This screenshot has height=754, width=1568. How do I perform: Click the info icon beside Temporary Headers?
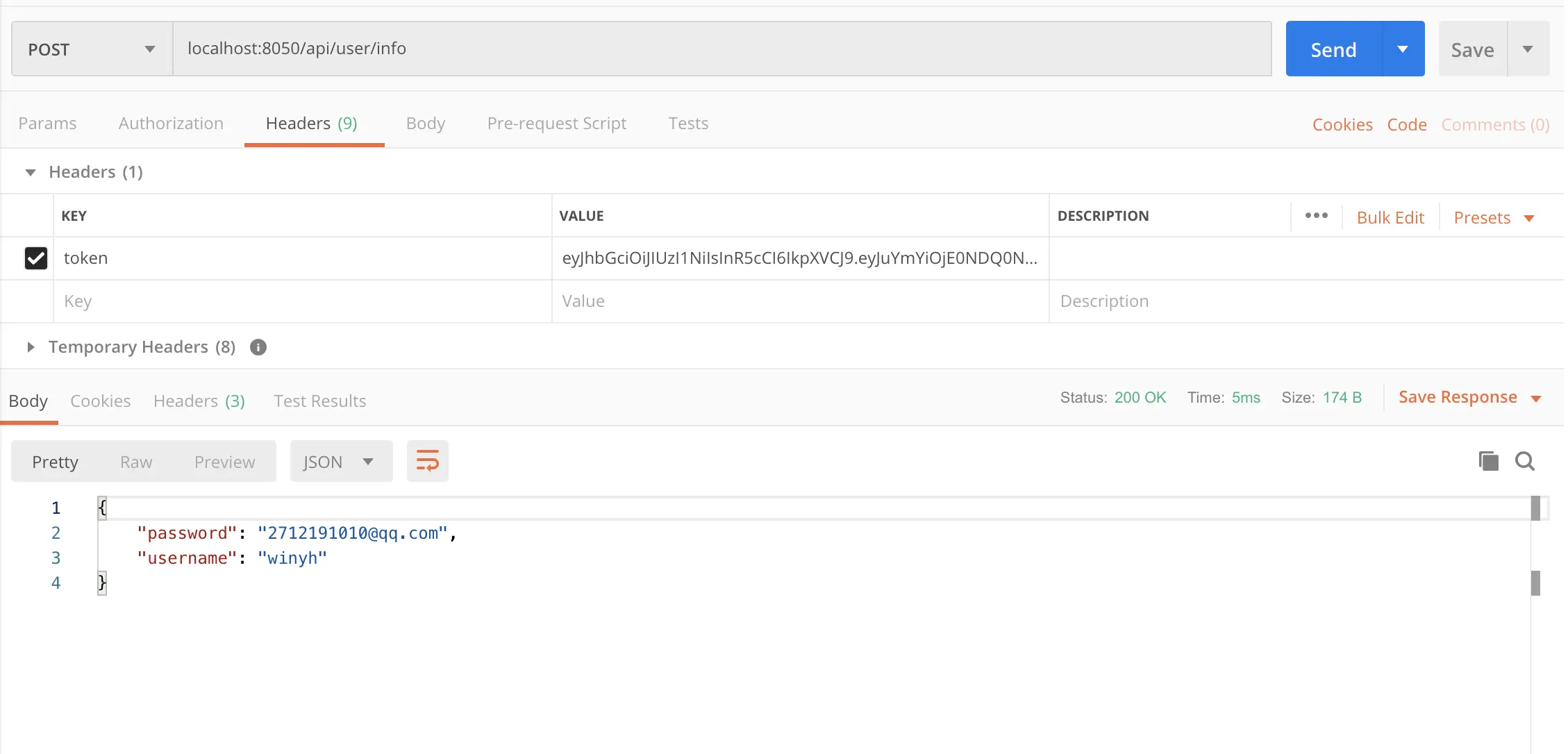(x=258, y=347)
